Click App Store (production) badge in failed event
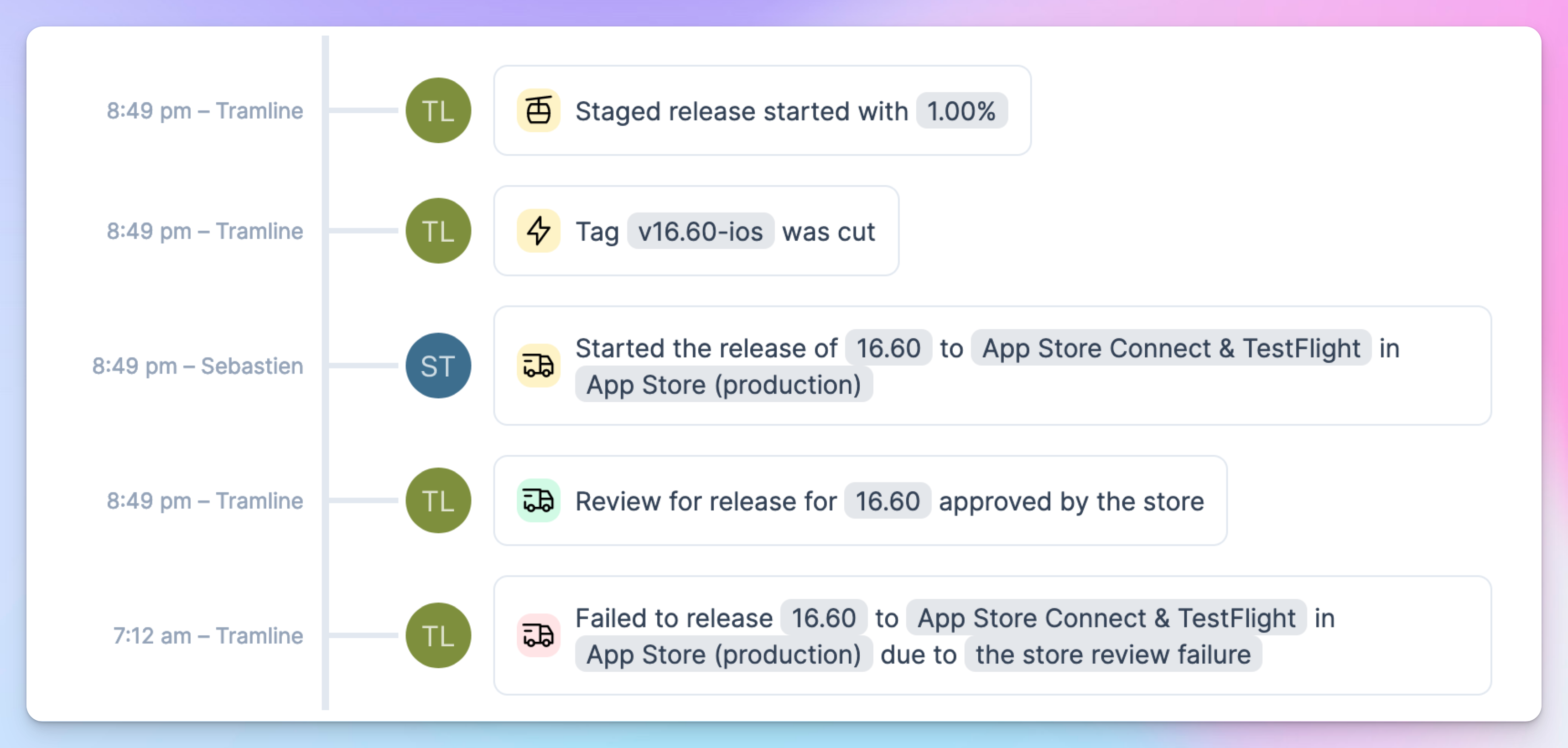Image resolution: width=1568 pixels, height=748 pixels. (x=724, y=654)
